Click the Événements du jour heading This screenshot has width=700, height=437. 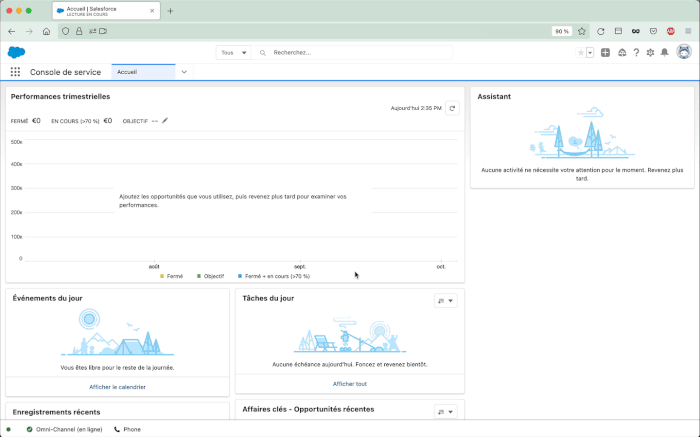click(47, 298)
